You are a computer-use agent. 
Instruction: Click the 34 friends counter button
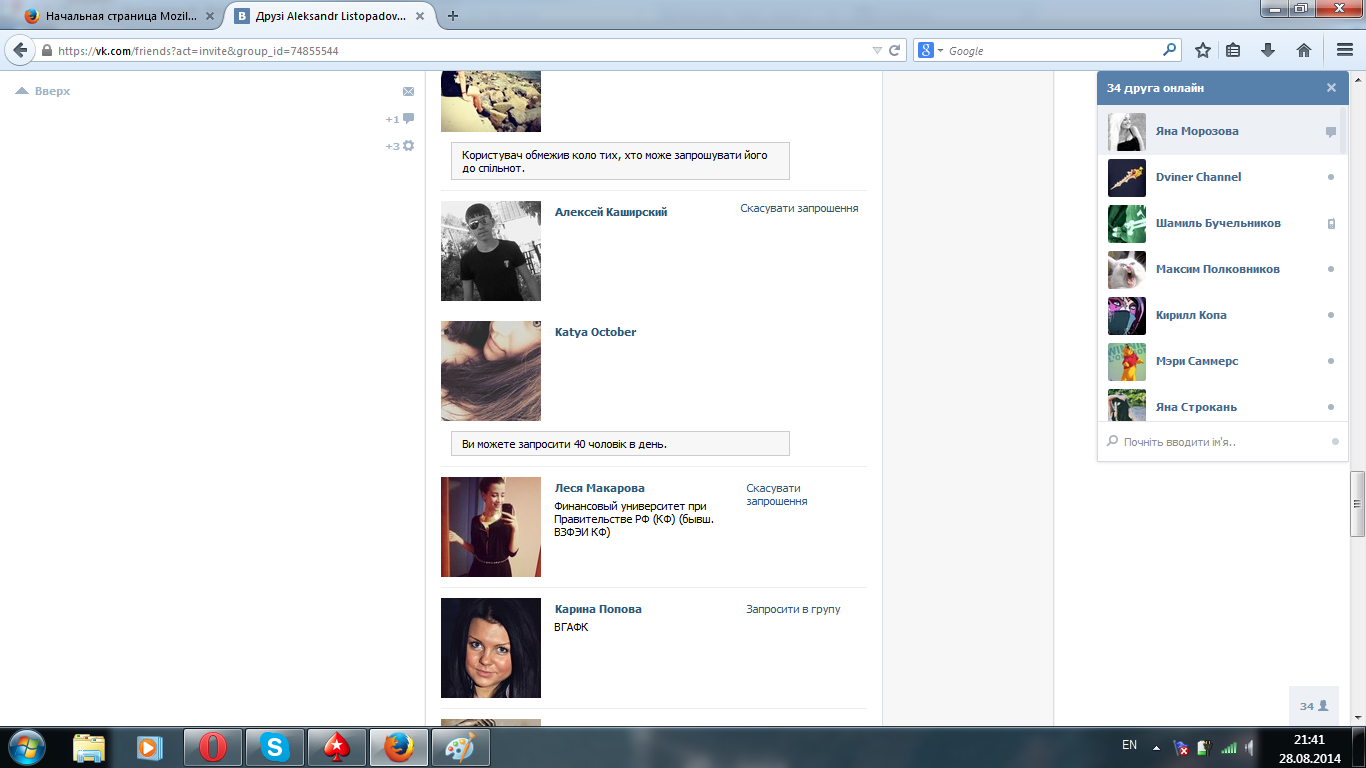click(1314, 706)
